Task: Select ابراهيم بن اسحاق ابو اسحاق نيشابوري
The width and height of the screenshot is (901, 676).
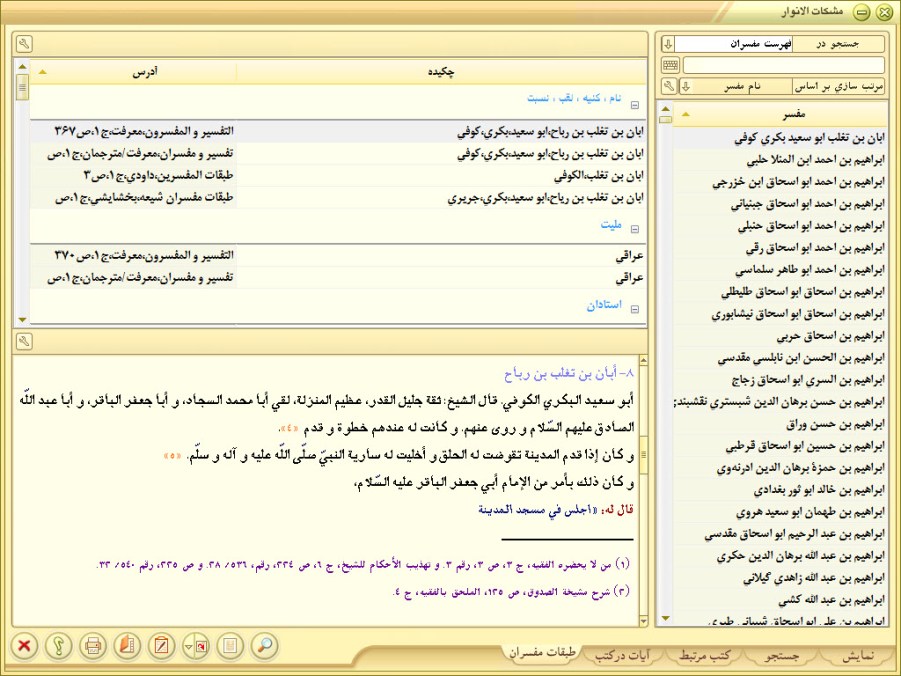Action: (780, 314)
